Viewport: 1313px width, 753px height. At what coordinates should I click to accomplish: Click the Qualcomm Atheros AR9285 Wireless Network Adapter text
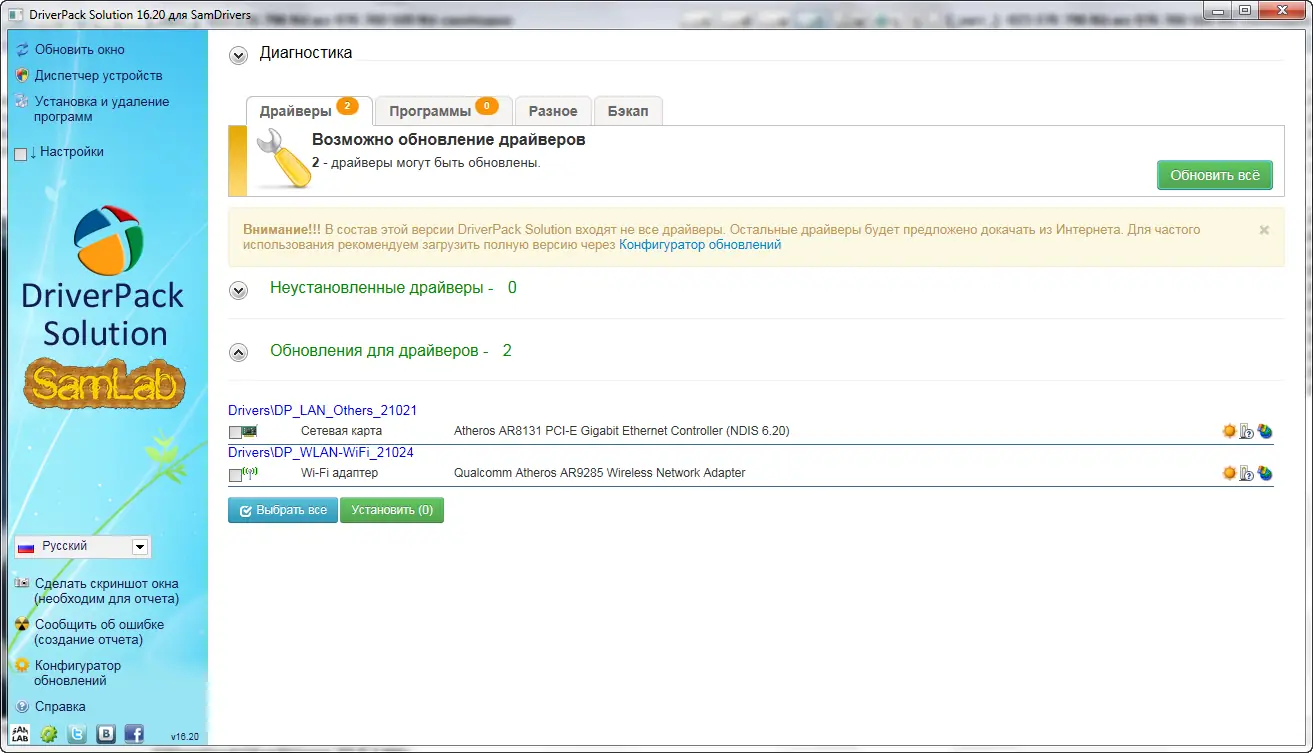pyautogui.click(x=600, y=473)
